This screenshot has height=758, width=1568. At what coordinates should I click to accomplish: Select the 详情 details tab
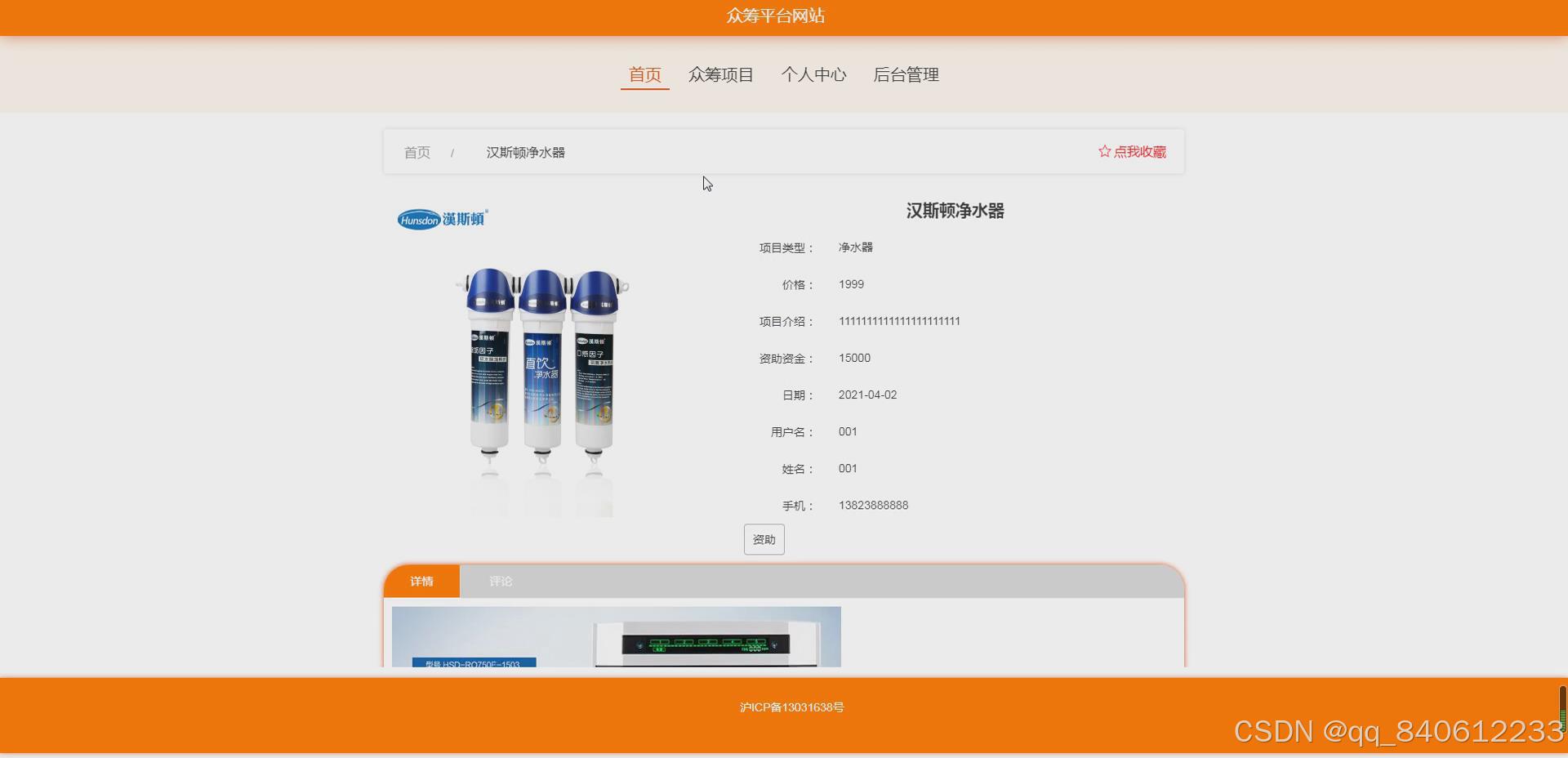(423, 581)
